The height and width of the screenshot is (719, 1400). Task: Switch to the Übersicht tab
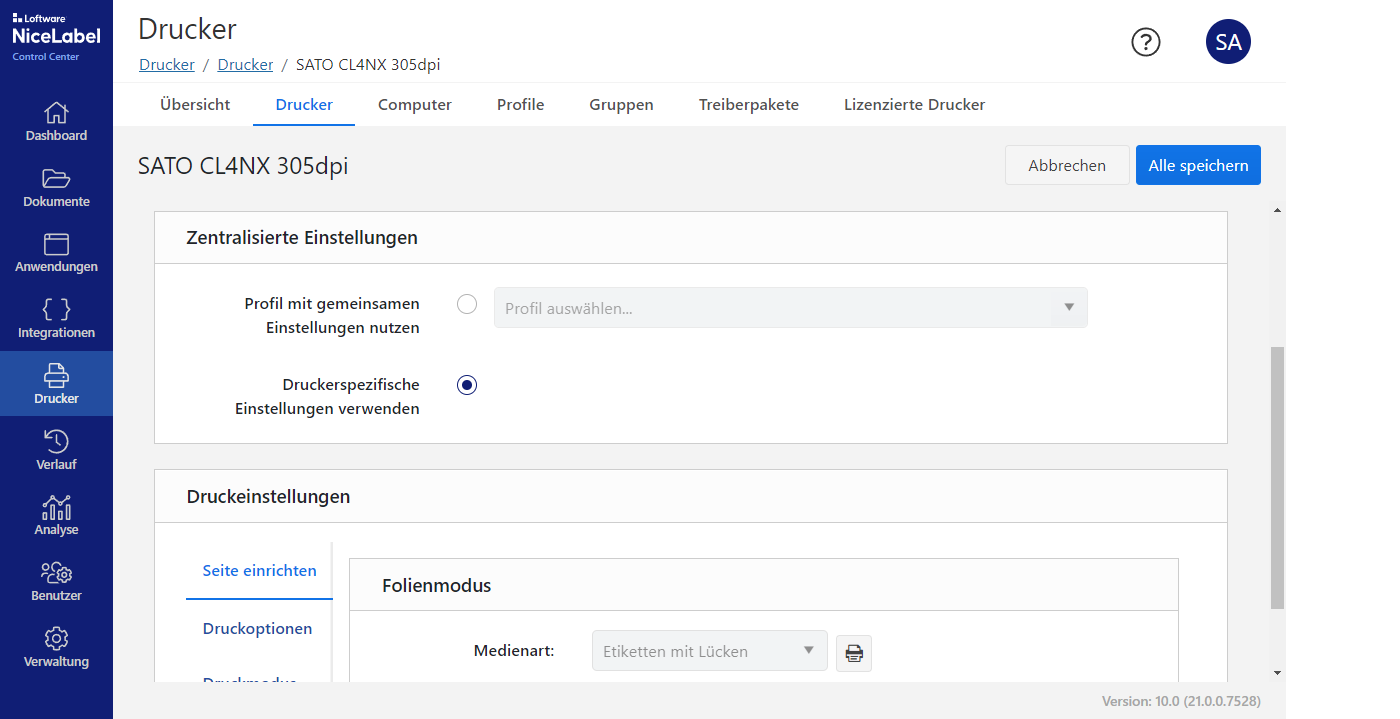click(195, 105)
